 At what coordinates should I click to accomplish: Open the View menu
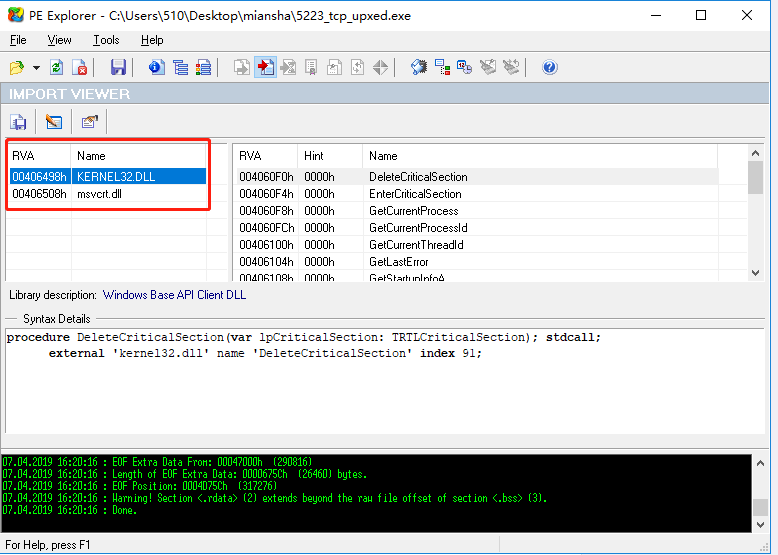pos(60,40)
